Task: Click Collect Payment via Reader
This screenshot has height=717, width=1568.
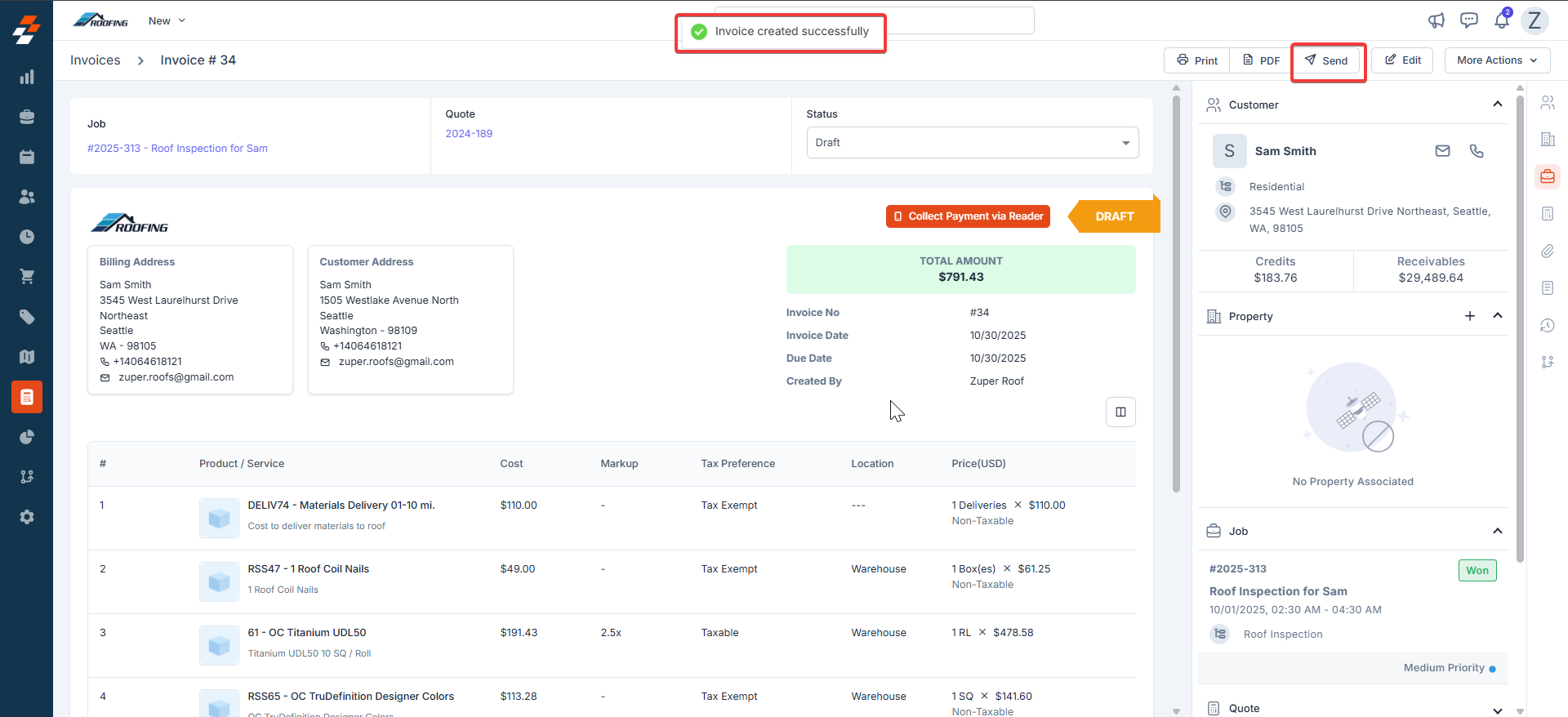Action: (x=968, y=216)
